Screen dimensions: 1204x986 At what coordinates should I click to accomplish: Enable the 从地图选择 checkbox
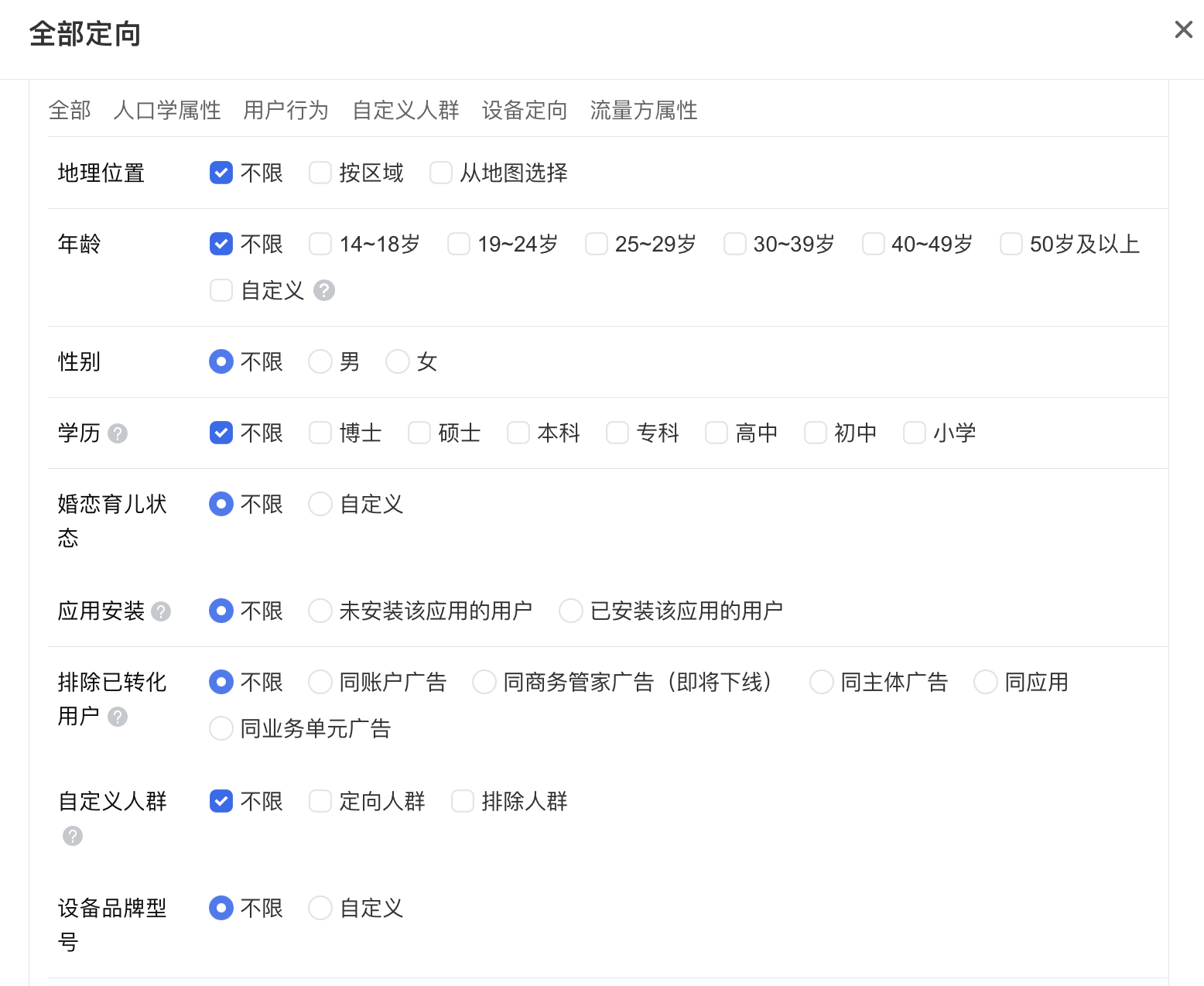441,173
